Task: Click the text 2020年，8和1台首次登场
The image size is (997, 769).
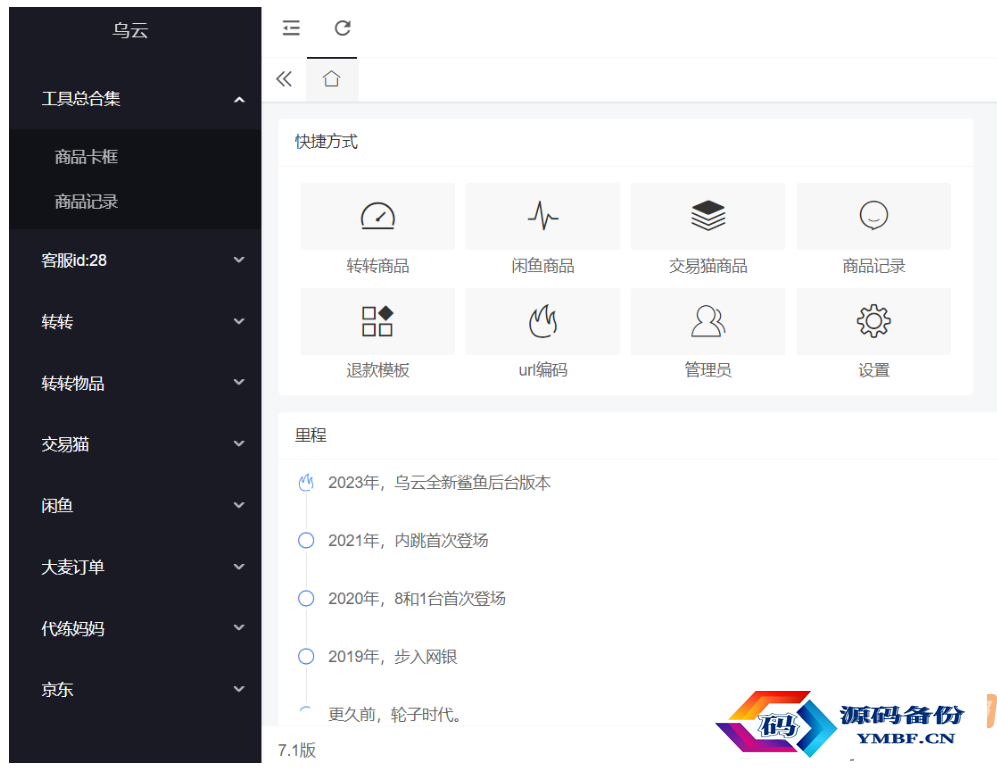Action: coord(416,599)
